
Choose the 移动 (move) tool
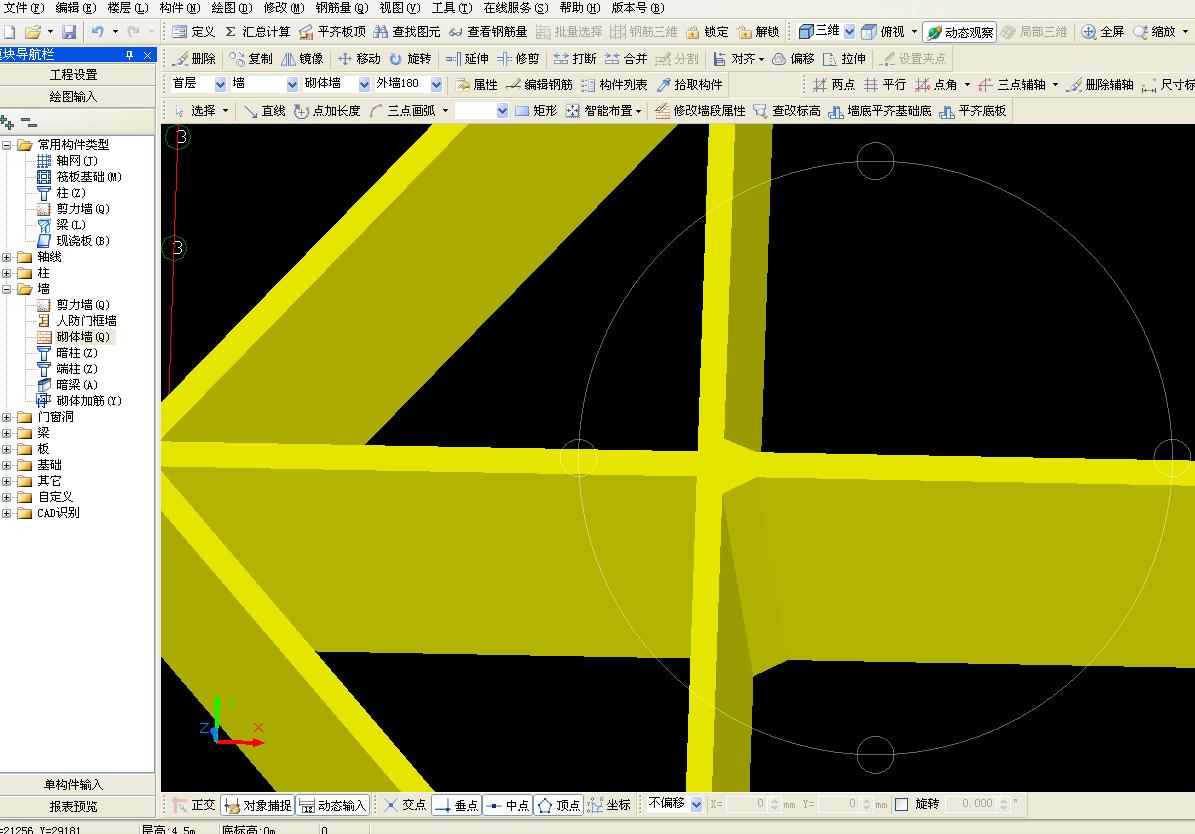click(359, 59)
